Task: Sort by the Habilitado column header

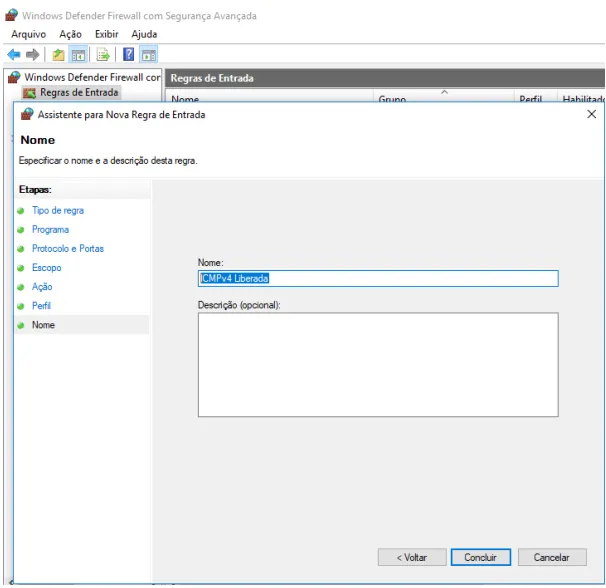Action: pos(582,98)
